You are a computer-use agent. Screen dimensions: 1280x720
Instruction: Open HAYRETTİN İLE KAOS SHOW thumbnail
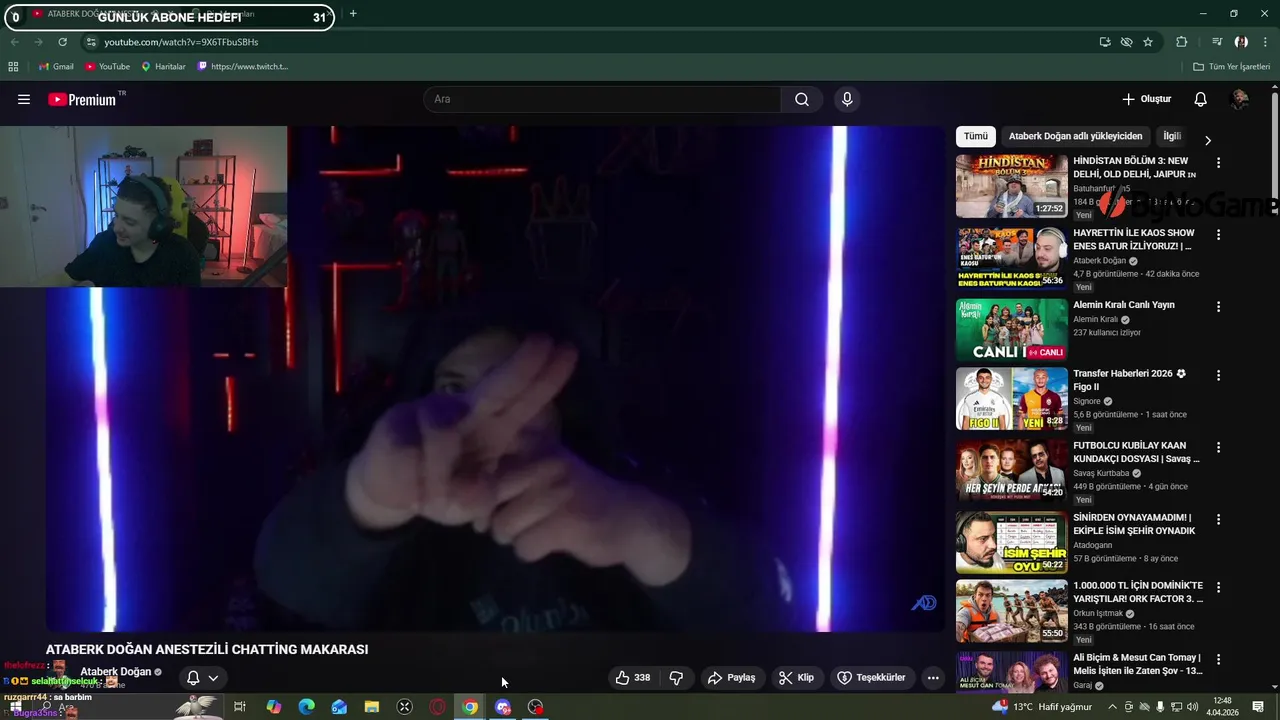coord(1011,258)
